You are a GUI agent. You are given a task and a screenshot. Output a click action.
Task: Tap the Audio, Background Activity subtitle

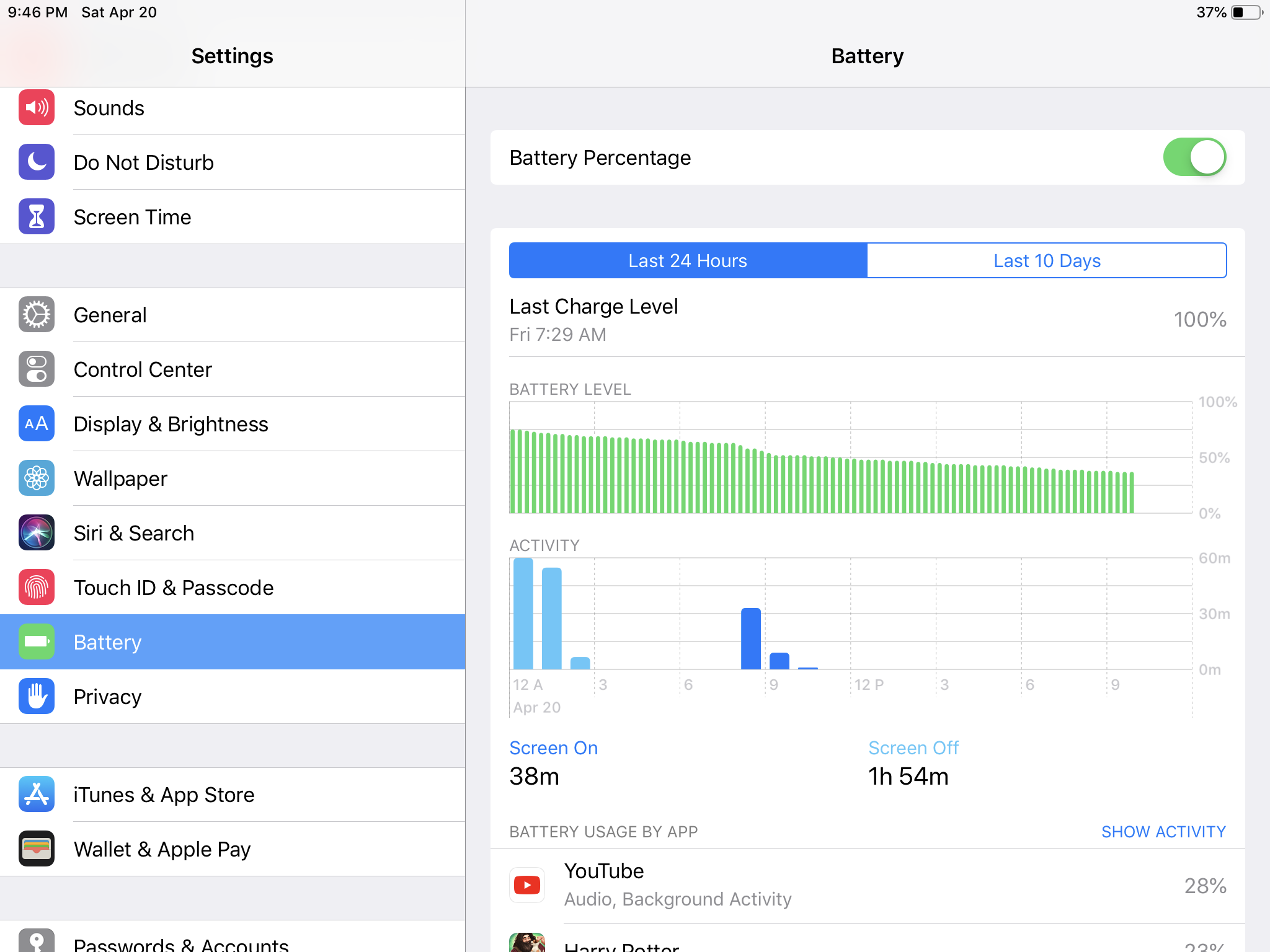pos(678,899)
